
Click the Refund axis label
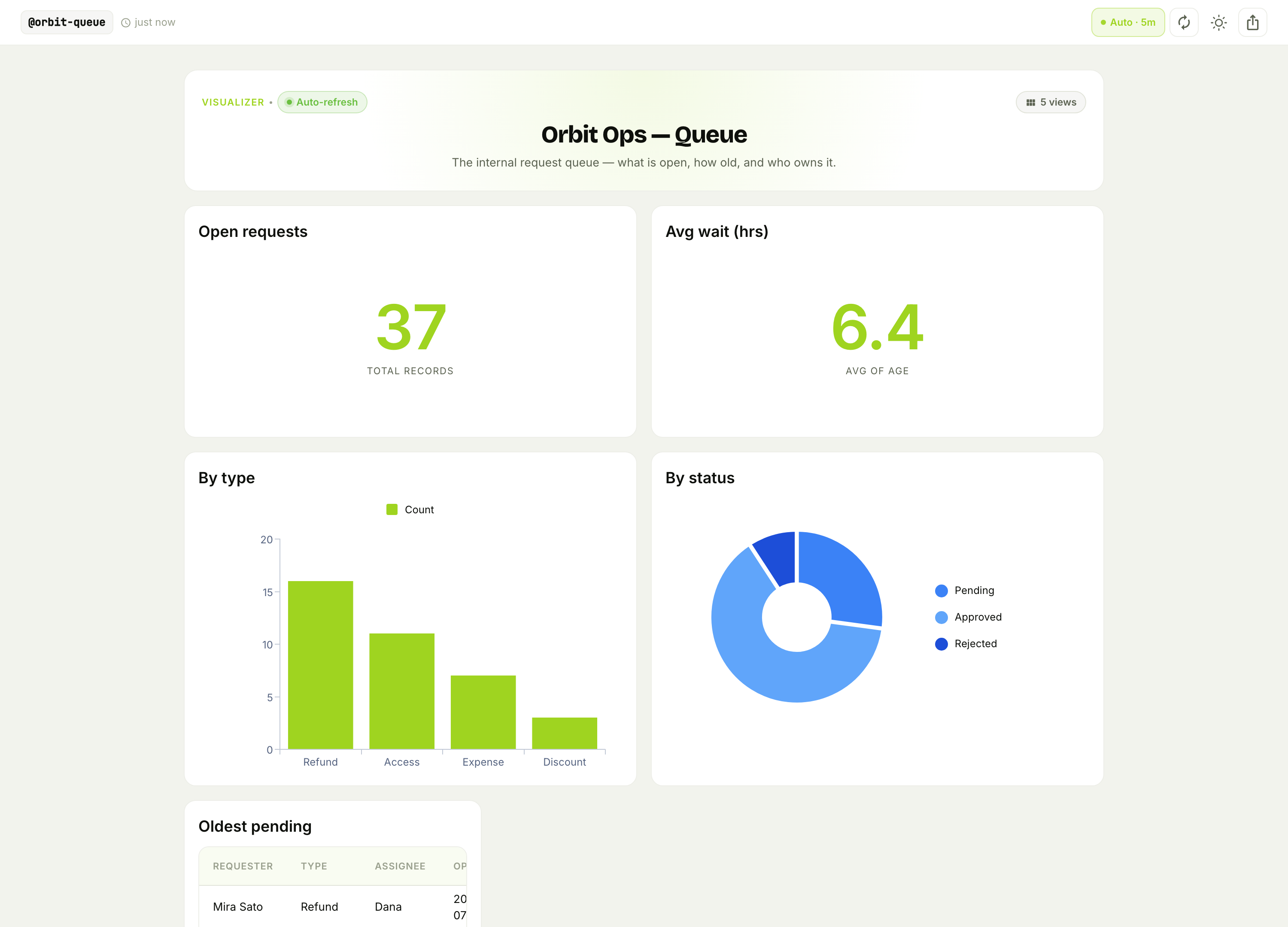tap(320, 762)
